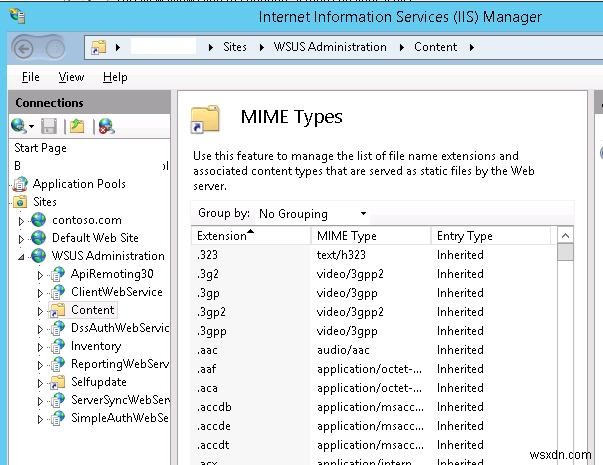Viewport: 603px width, 465px height.
Task: Click the Create New Connection globe icon
Action: coord(18,126)
